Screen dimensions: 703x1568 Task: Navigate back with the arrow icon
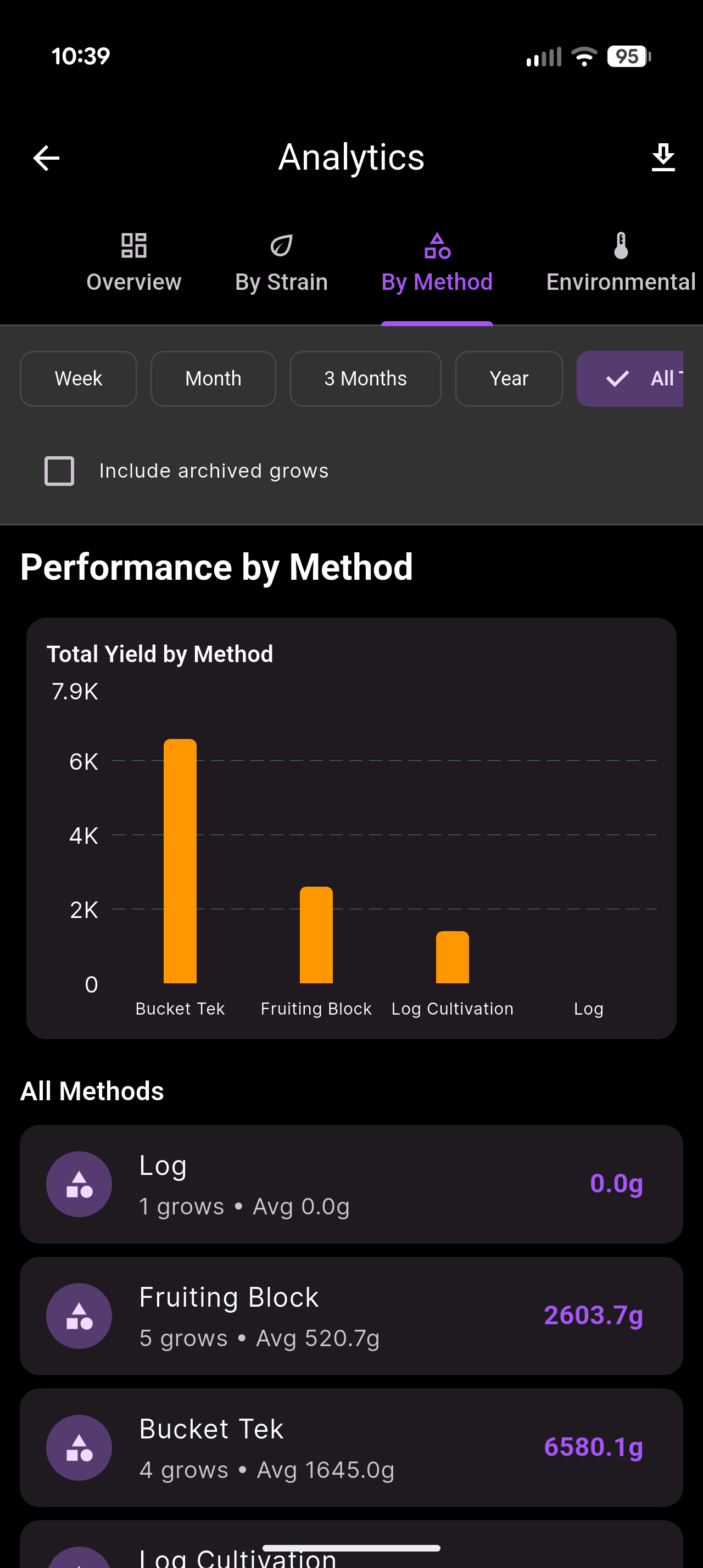pyautogui.click(x=46, y=158)
